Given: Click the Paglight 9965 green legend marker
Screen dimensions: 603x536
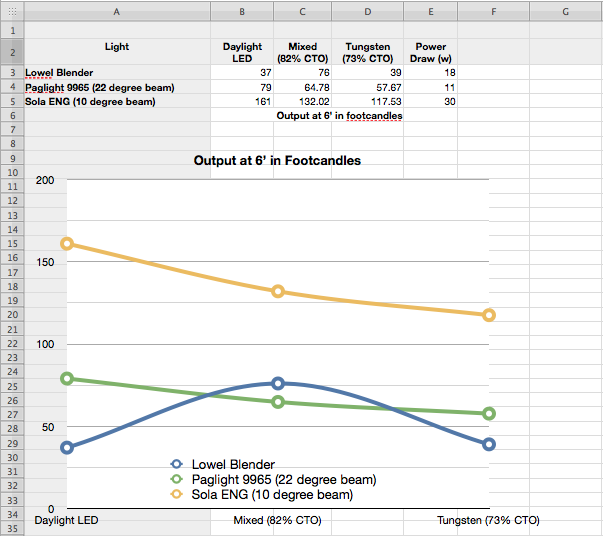Looking at the screenshot, I should coord(177,479).
